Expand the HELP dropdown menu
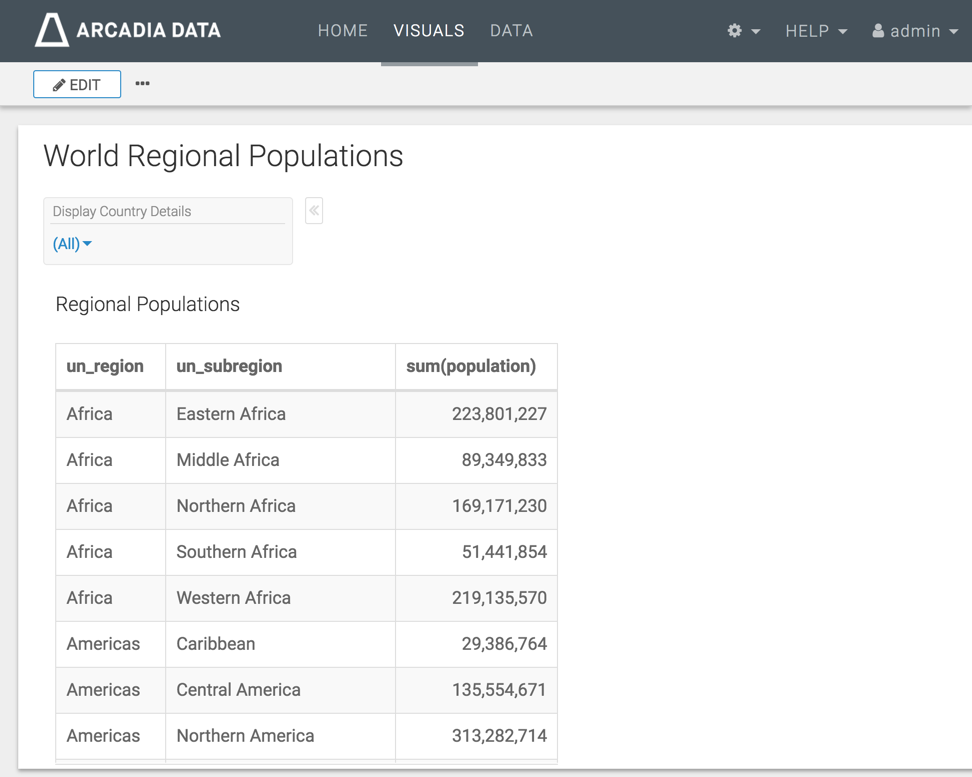 tap(815, 31)
